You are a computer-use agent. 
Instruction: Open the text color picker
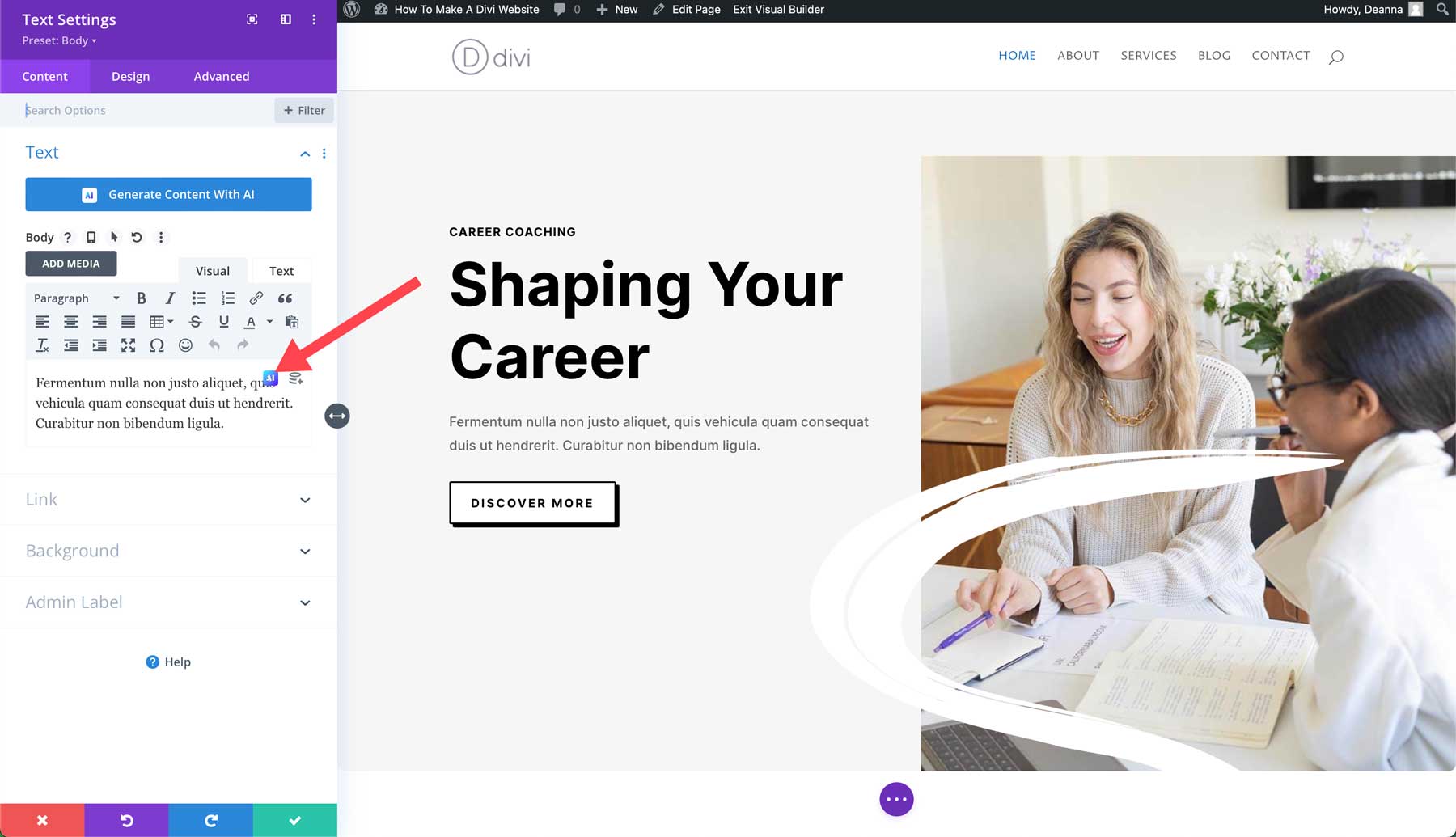tap(251, 322)
